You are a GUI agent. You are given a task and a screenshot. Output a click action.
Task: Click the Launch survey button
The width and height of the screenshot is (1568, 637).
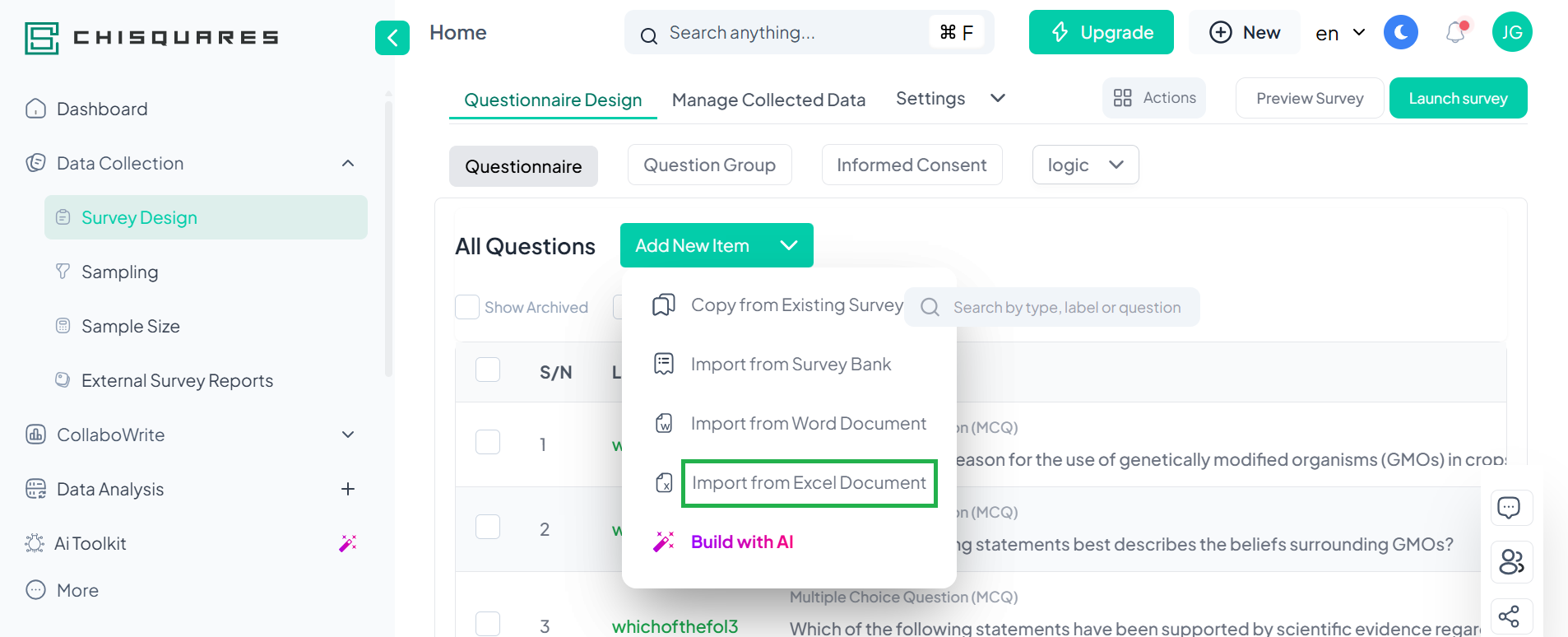coord(1458,98)
